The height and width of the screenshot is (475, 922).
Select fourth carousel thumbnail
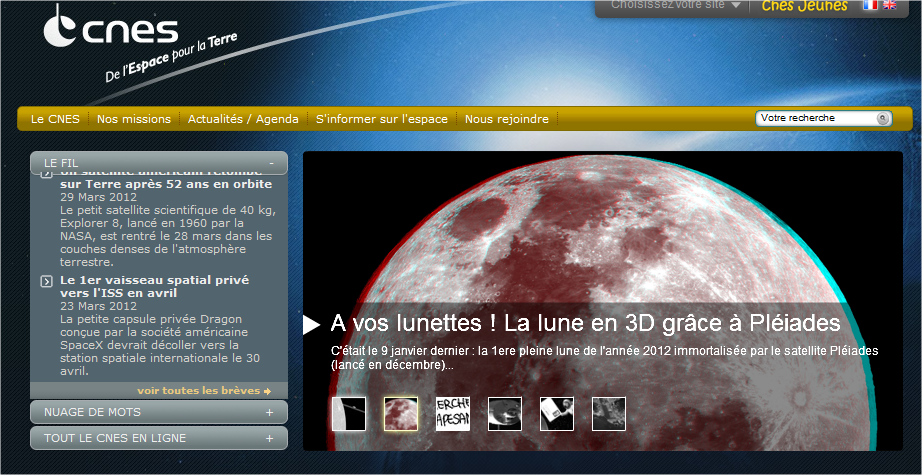pyautogui.click(x=505, y=414)
